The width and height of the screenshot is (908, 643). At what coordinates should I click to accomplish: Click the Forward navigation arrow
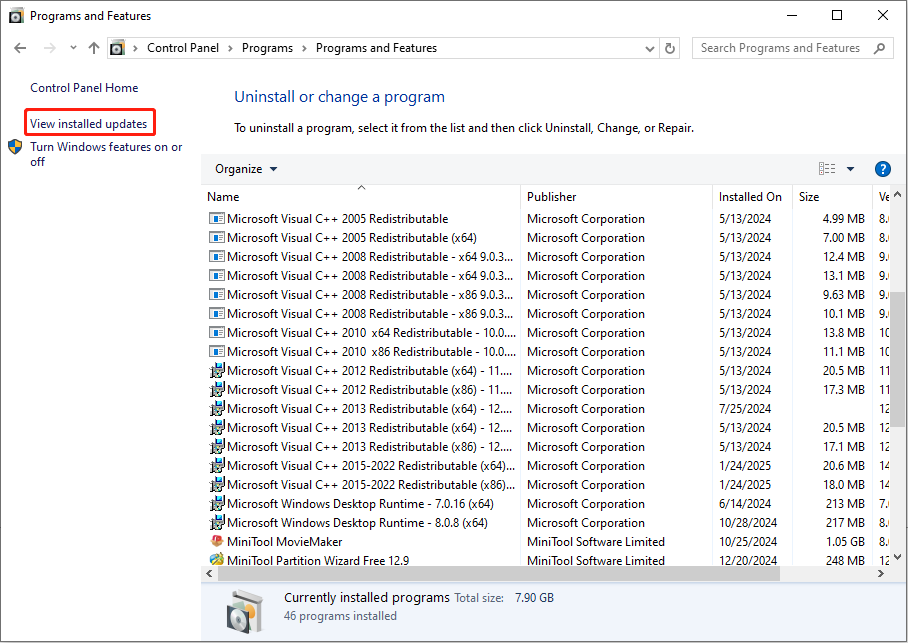pyautogui.click(x=46, y=47)
